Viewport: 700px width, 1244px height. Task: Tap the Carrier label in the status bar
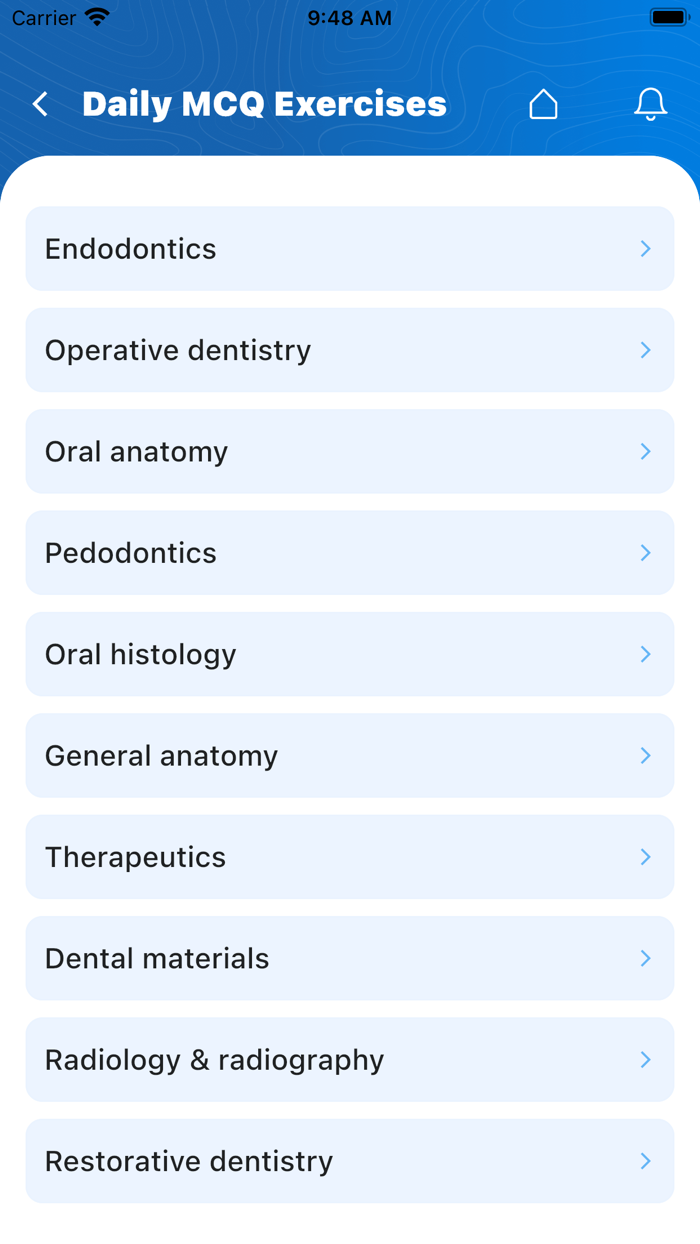[40, 17]
